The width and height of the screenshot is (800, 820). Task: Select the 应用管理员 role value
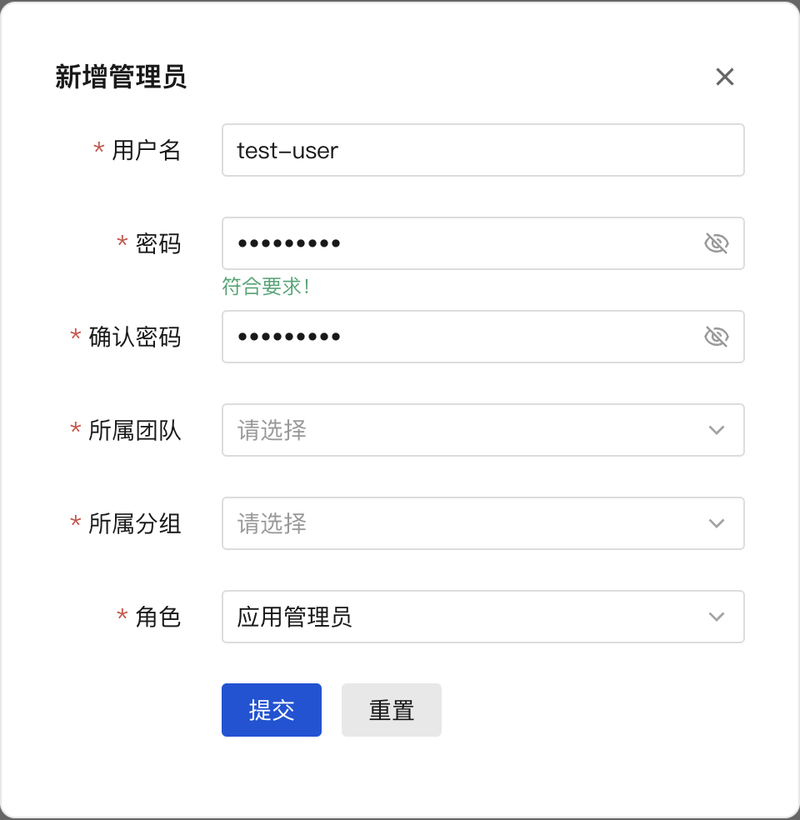coord(294,617)
